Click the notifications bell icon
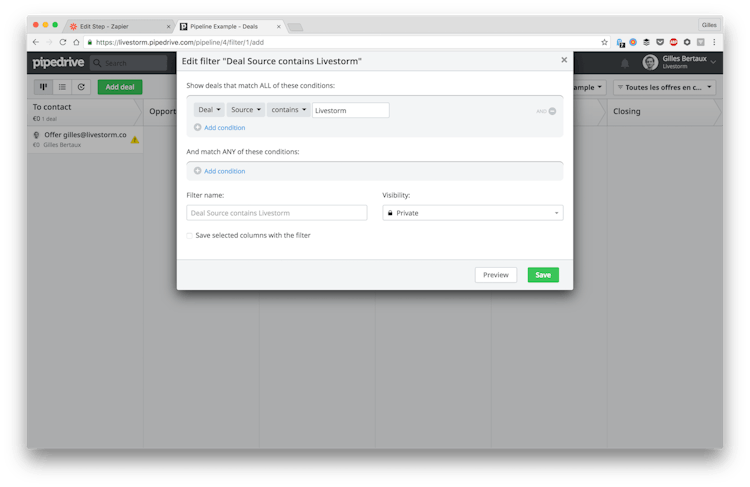The height and width of the screenshot is (487, 750). click(626, 63)
